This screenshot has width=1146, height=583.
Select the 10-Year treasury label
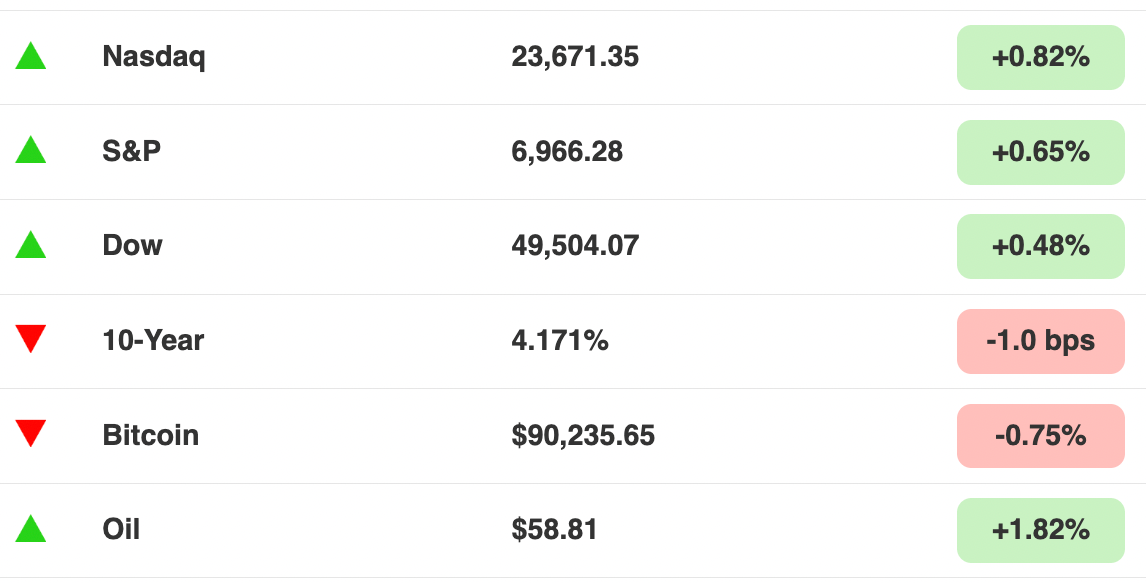[153, 340]
